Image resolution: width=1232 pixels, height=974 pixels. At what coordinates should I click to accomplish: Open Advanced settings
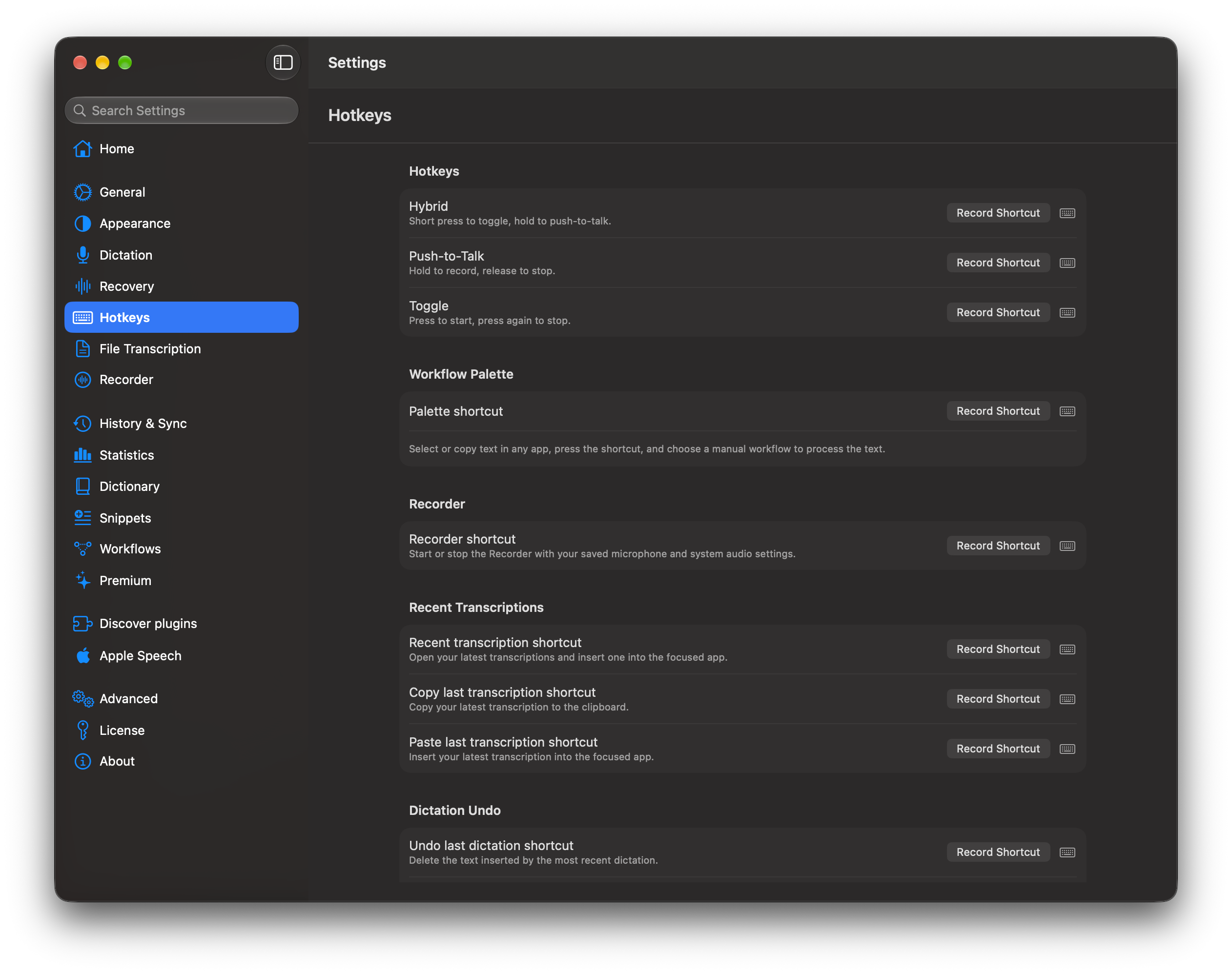pyautogui.click(x=182, y=699)
